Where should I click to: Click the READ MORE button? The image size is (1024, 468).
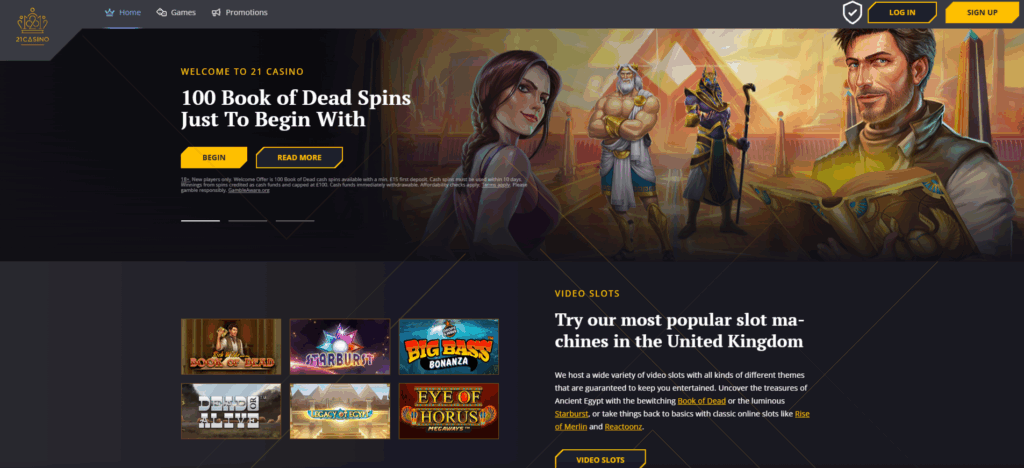299,157
